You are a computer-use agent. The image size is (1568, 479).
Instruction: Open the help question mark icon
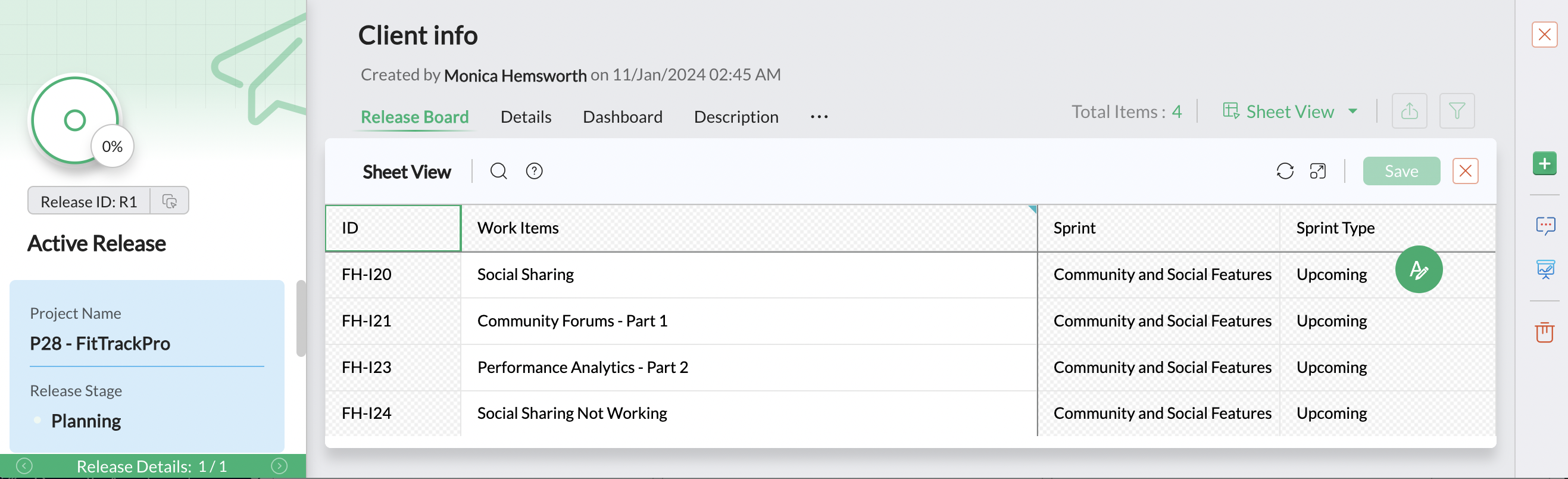534,171
